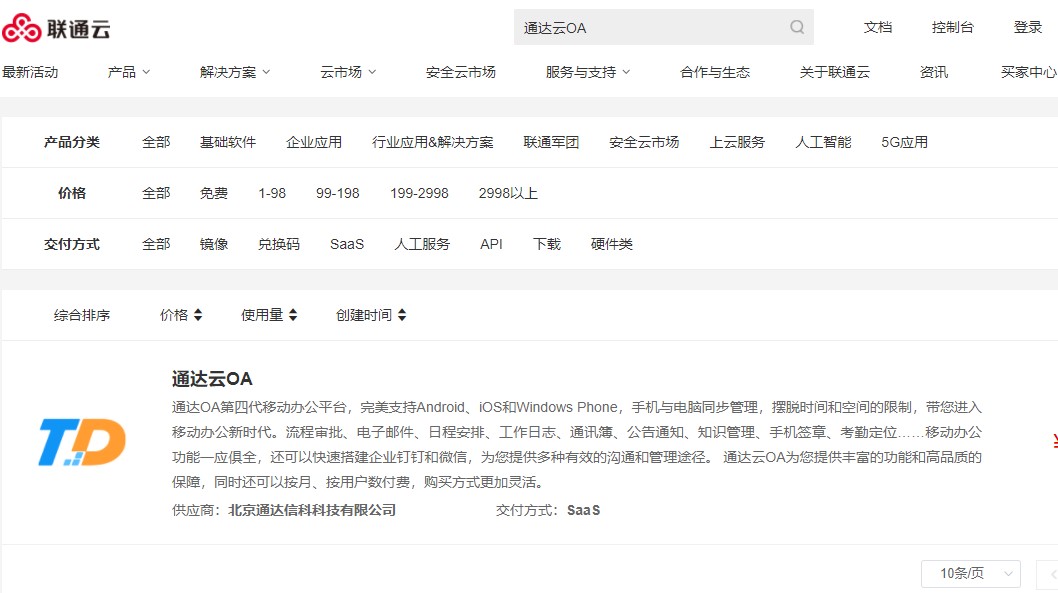Open the 关于联通云 navigation item
1058x593 pixels.
pos(835,72)
